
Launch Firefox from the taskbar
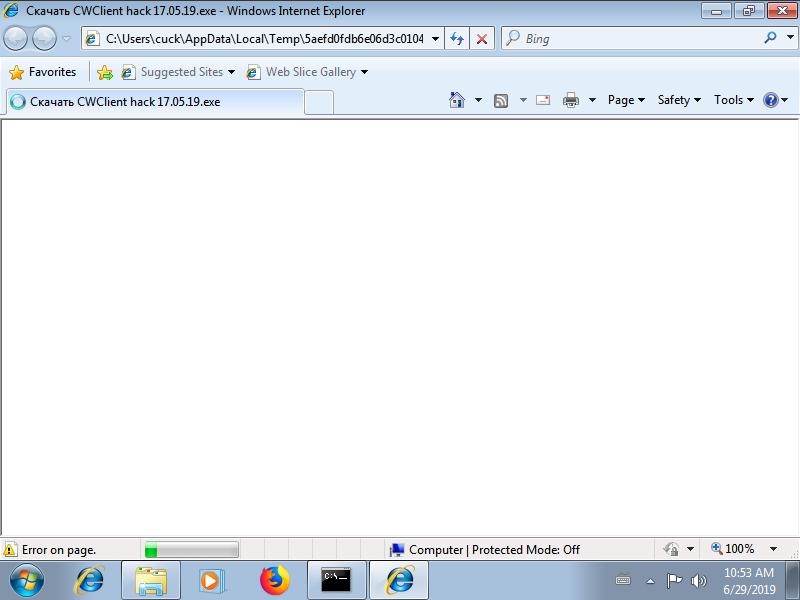[x=274, y=580]
